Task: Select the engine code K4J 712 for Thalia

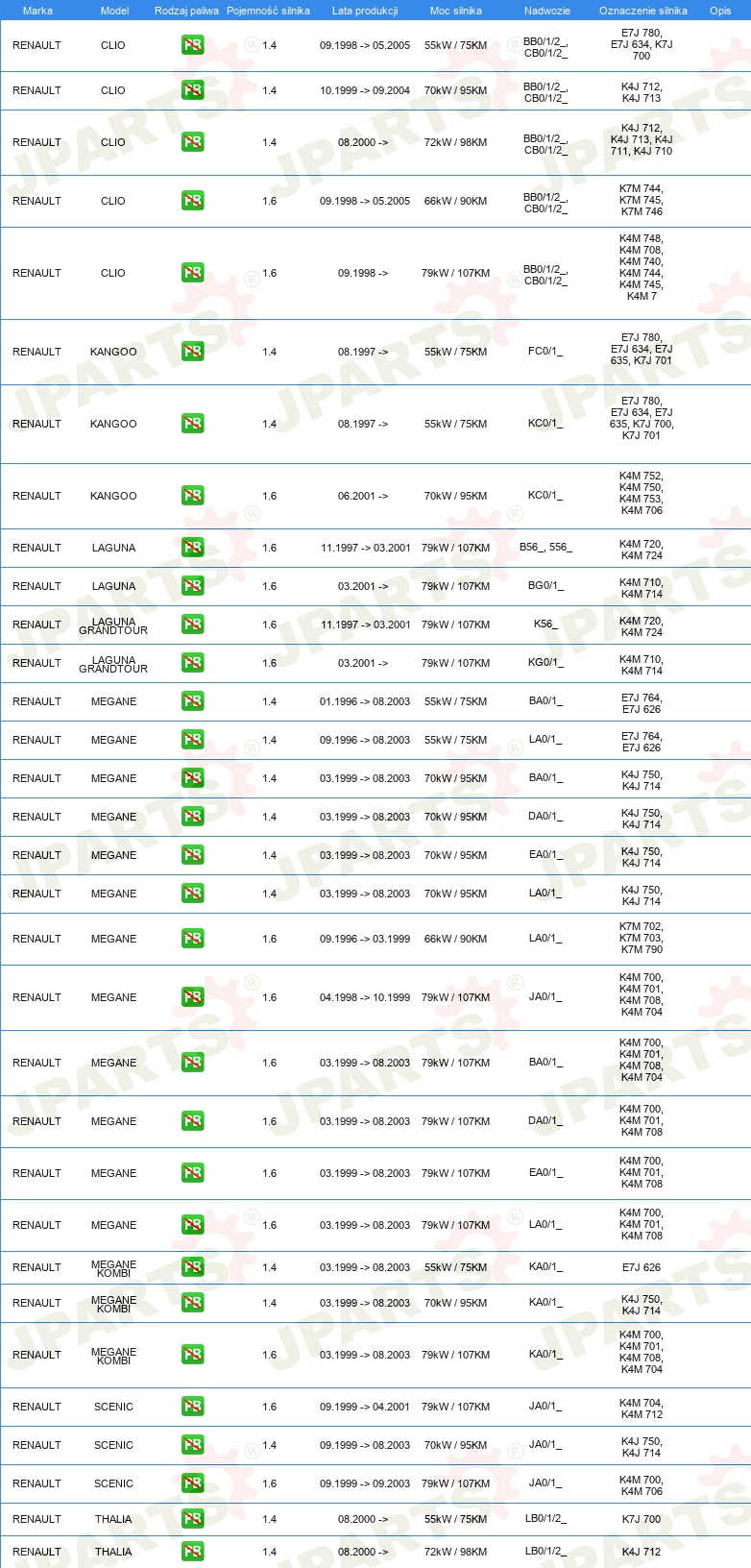Action: click(642, 1552)
